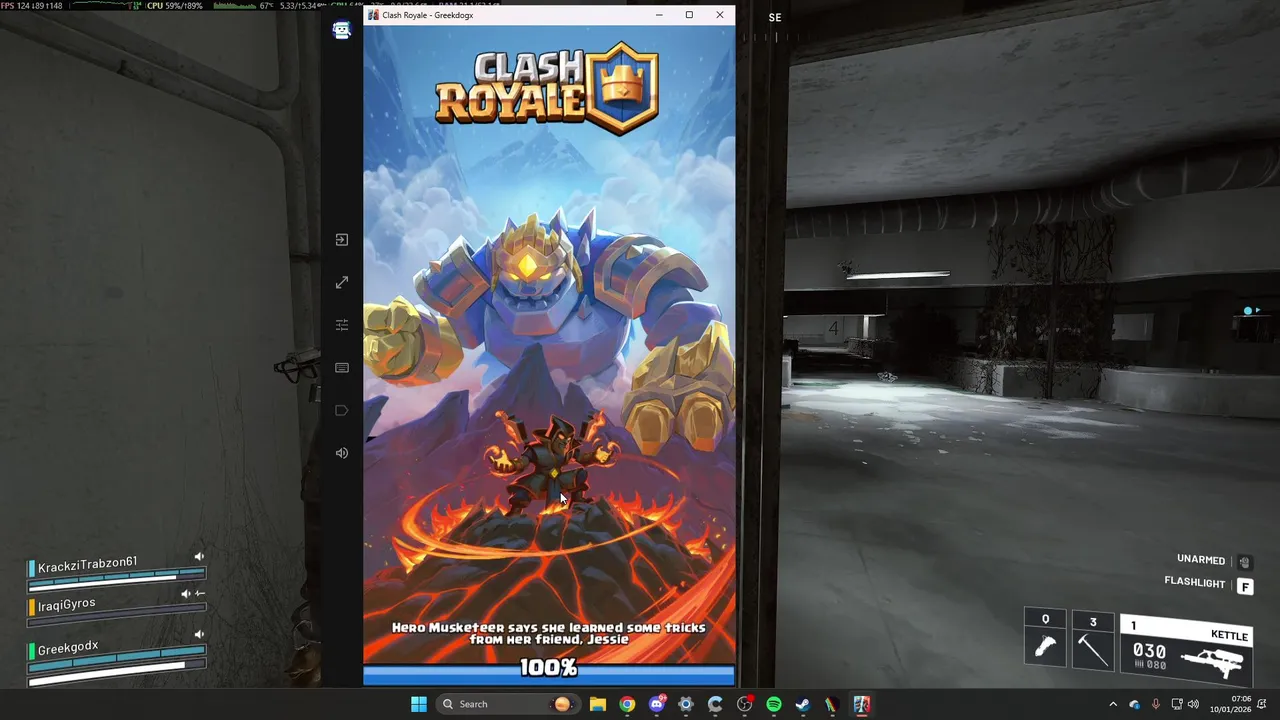The image size is (1280, 720).
Task: Click the OneDrive cloud tray icon
Action: pos(1135,704)
